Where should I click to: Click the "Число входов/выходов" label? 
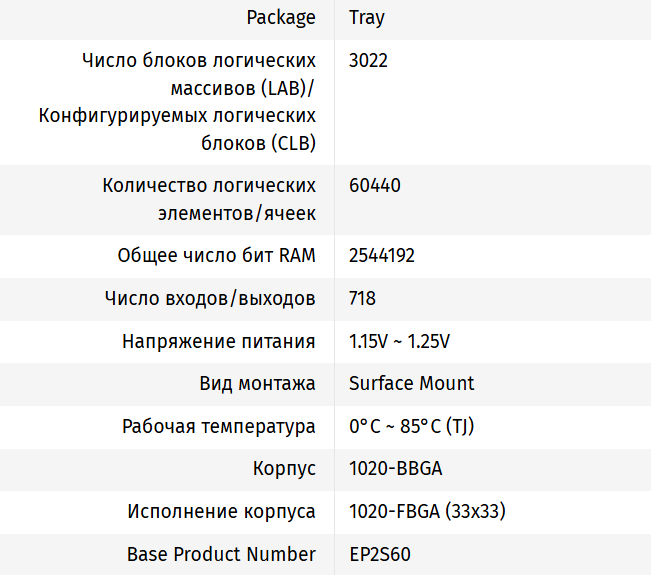(x=210, y=299)
